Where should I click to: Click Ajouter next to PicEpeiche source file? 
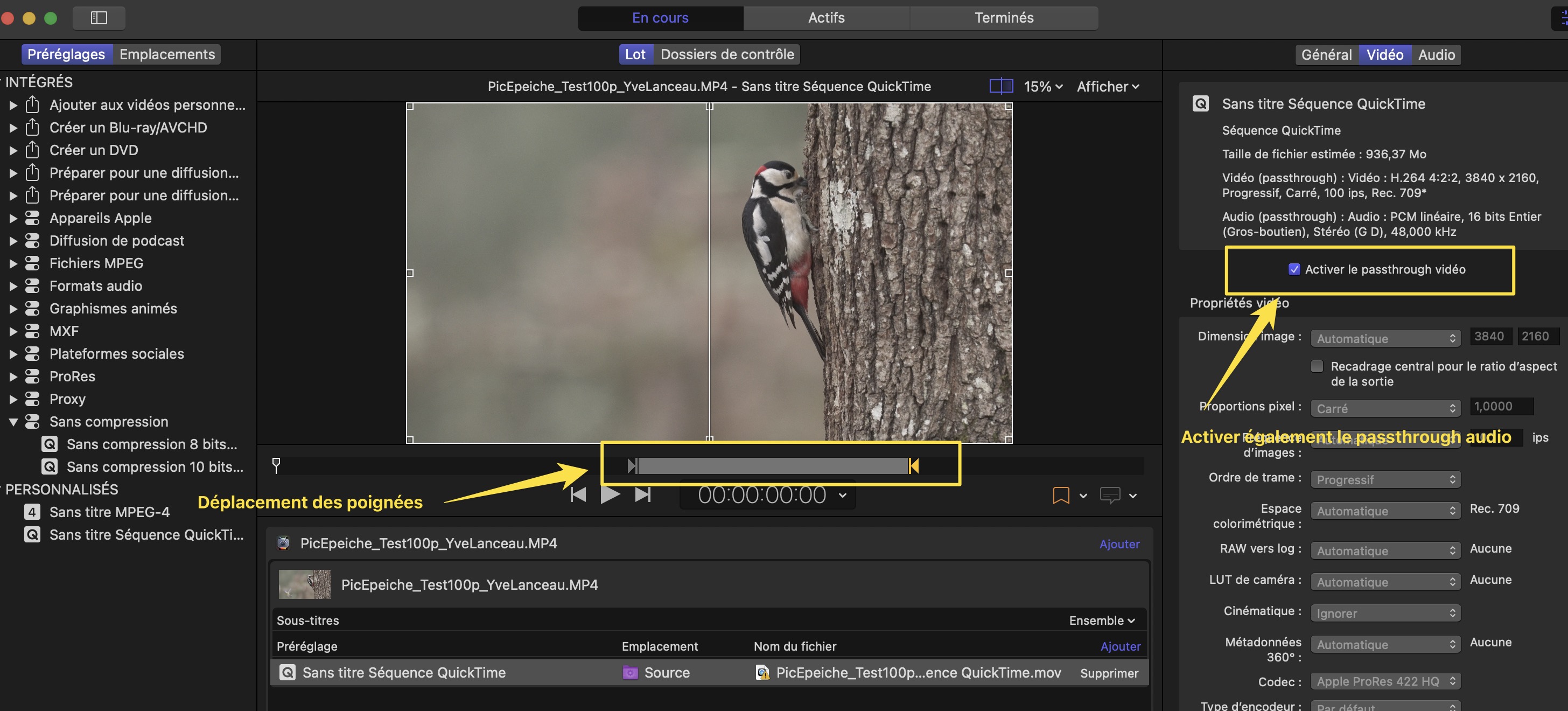tap(1119, 543)
